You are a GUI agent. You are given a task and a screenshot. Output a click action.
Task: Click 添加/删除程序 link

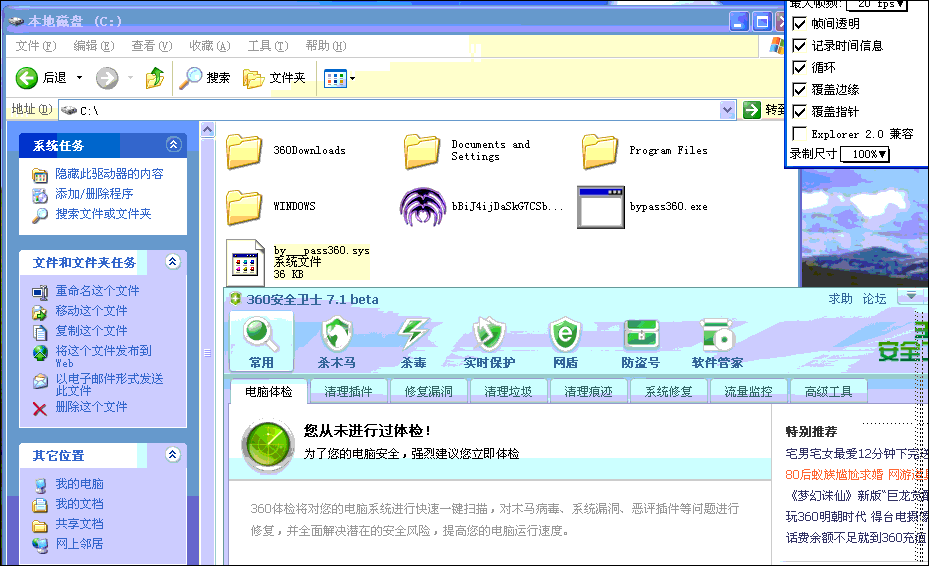pyautogui.click(x=94, y=194)
